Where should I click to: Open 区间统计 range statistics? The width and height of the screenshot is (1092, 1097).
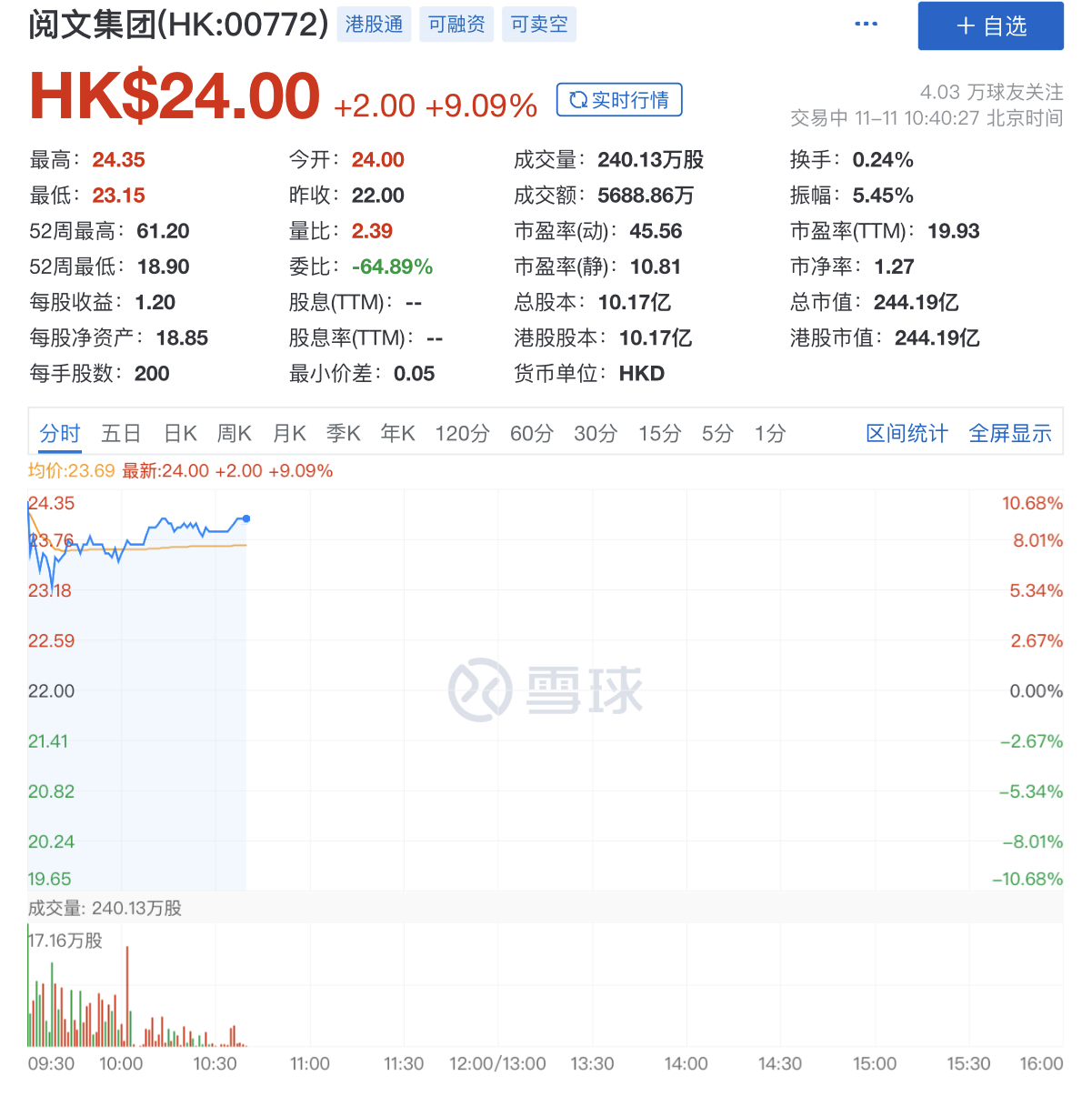(x=907, y=434)
